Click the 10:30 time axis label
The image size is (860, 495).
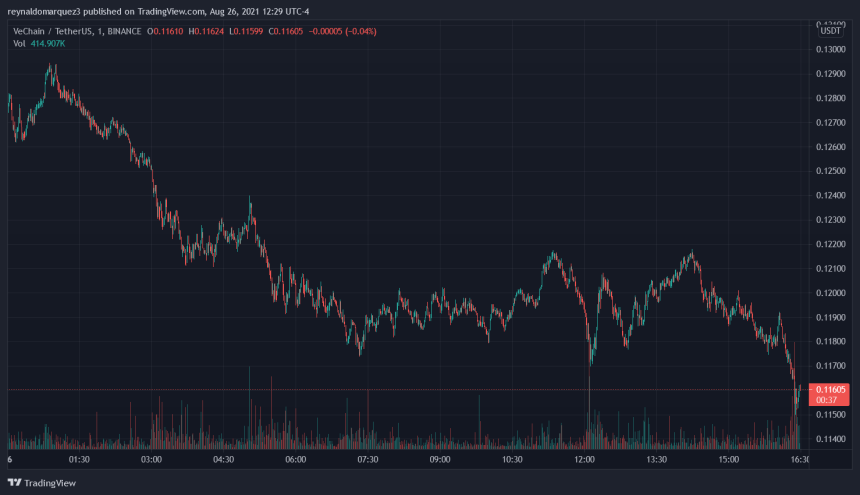[512, 459]
